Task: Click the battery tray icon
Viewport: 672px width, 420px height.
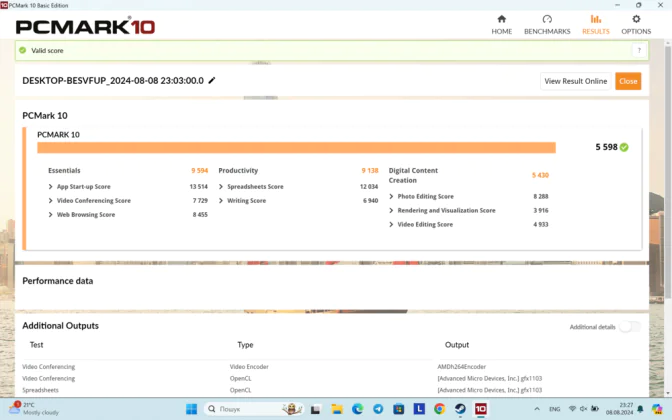Action: pyautogui.click(x=595, y=409)
